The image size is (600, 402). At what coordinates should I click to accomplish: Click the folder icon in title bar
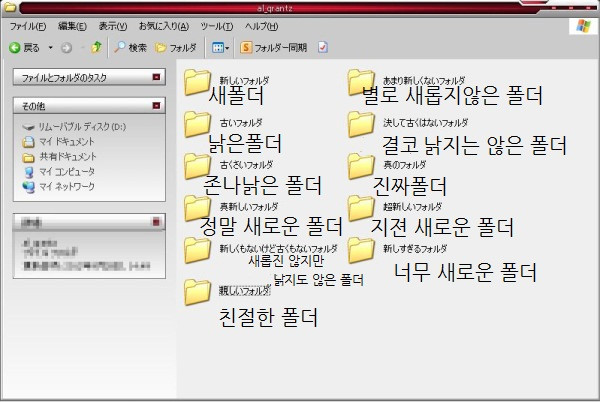tap(10, 7)
